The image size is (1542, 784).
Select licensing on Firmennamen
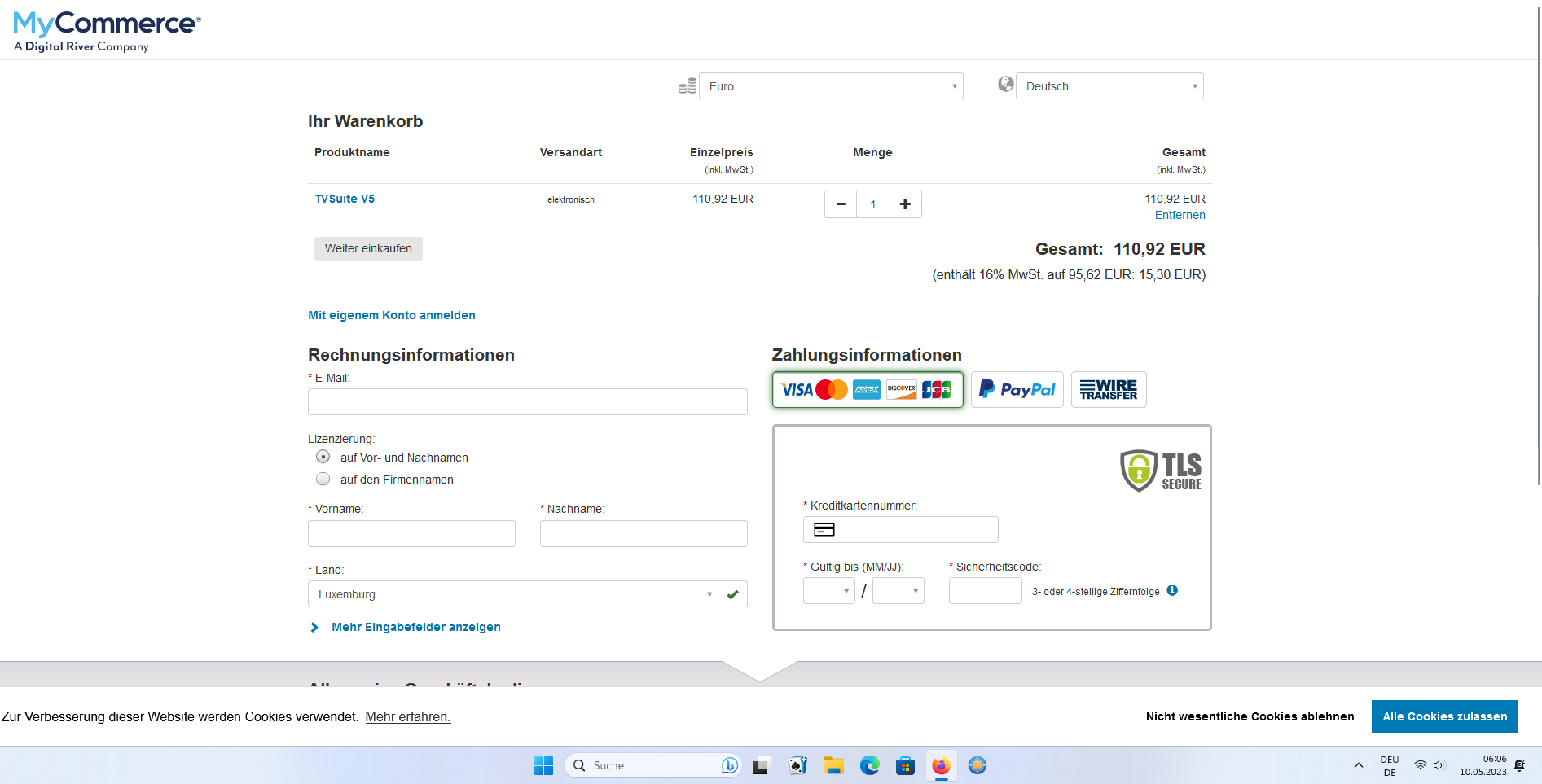point(323,479)
